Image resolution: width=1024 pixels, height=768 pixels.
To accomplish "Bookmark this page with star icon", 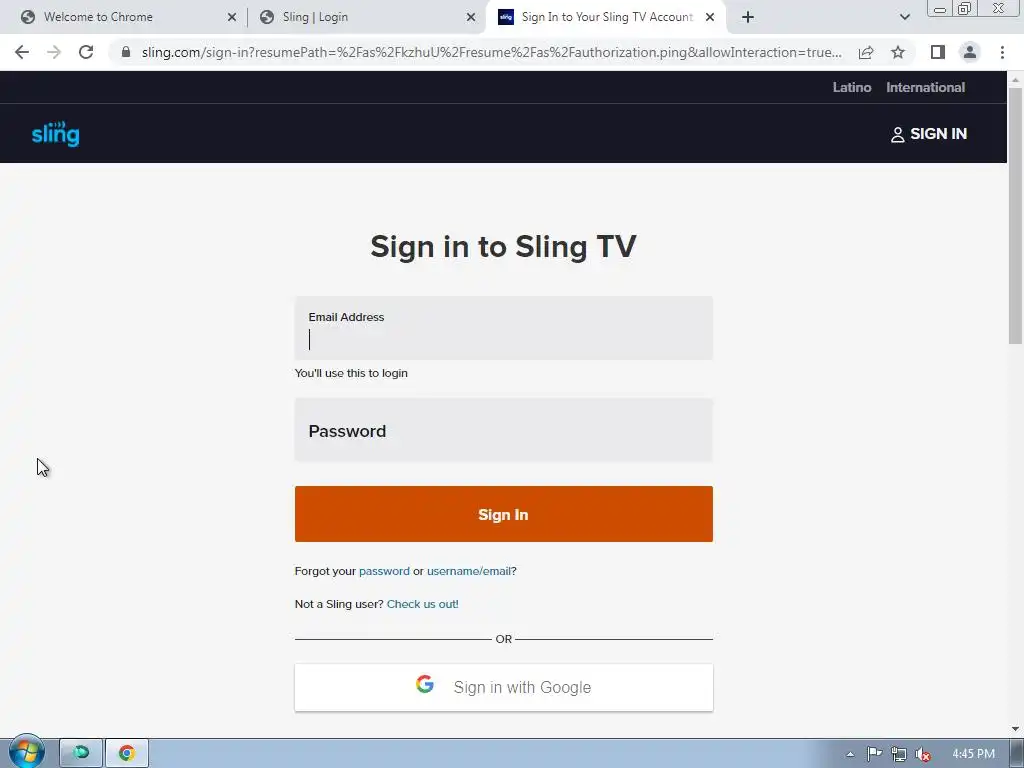I will click(x=898, y=52).
